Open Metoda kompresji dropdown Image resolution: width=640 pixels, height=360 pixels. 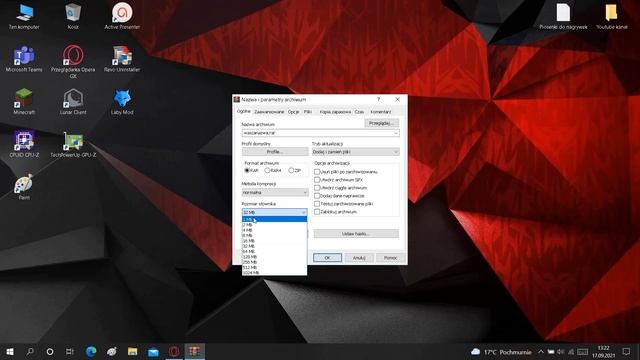pyautogui.click(x=275, y=192)
